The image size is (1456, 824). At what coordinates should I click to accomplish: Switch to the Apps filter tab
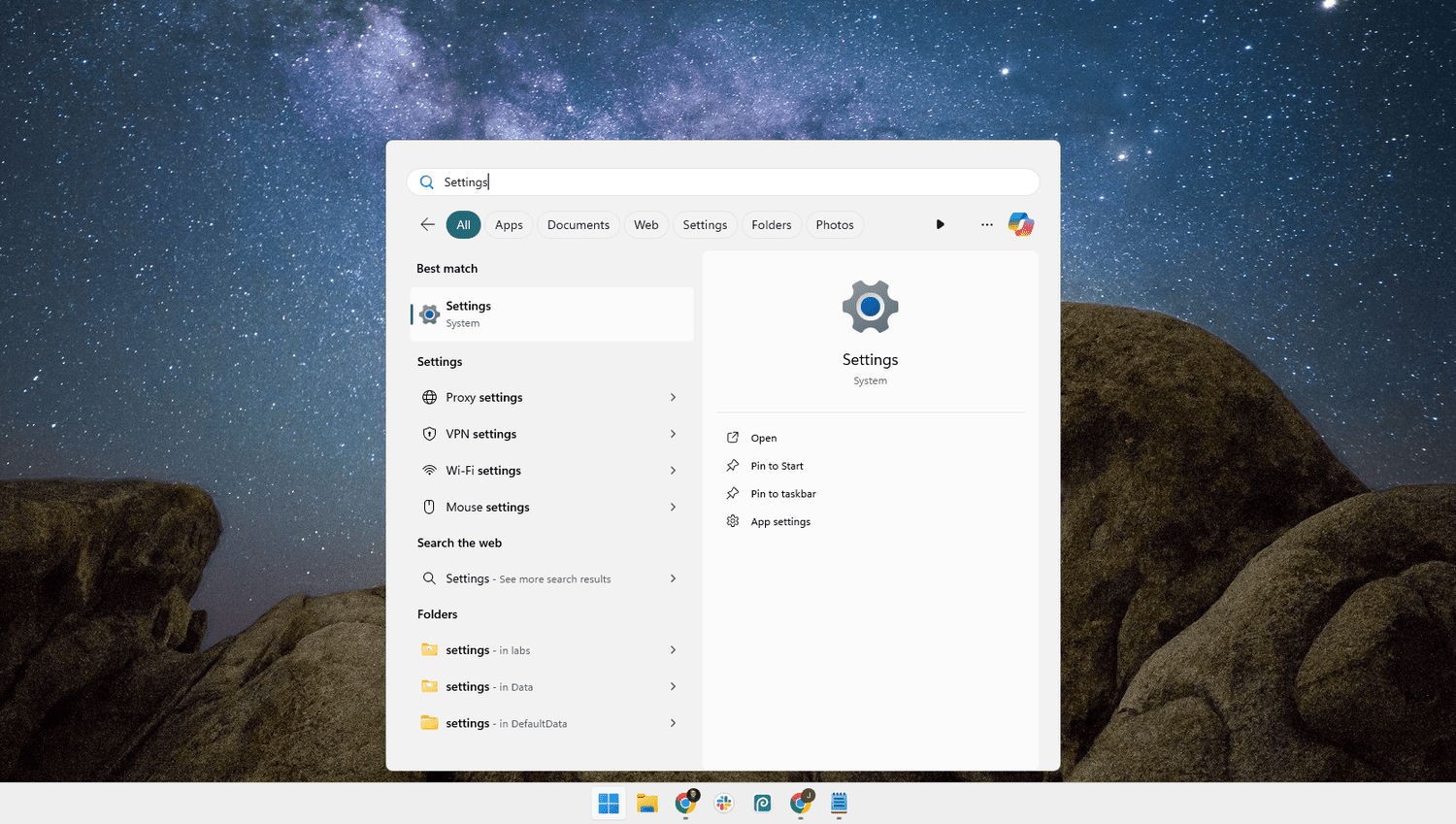pyautogui.click(x=509, y=224)
